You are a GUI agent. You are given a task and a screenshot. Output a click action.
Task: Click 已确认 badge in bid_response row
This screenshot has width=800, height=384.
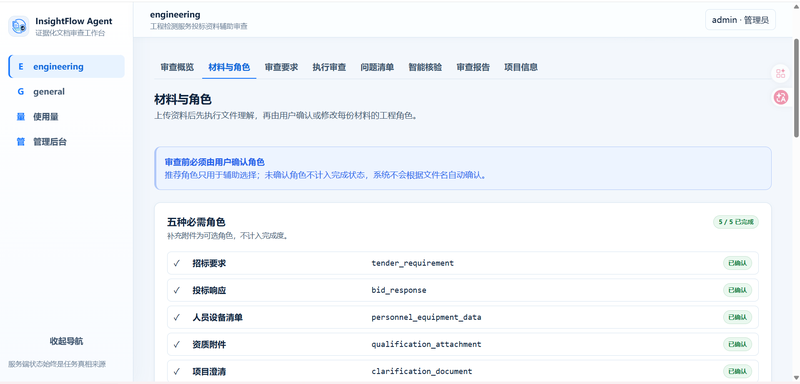point(737,290)
